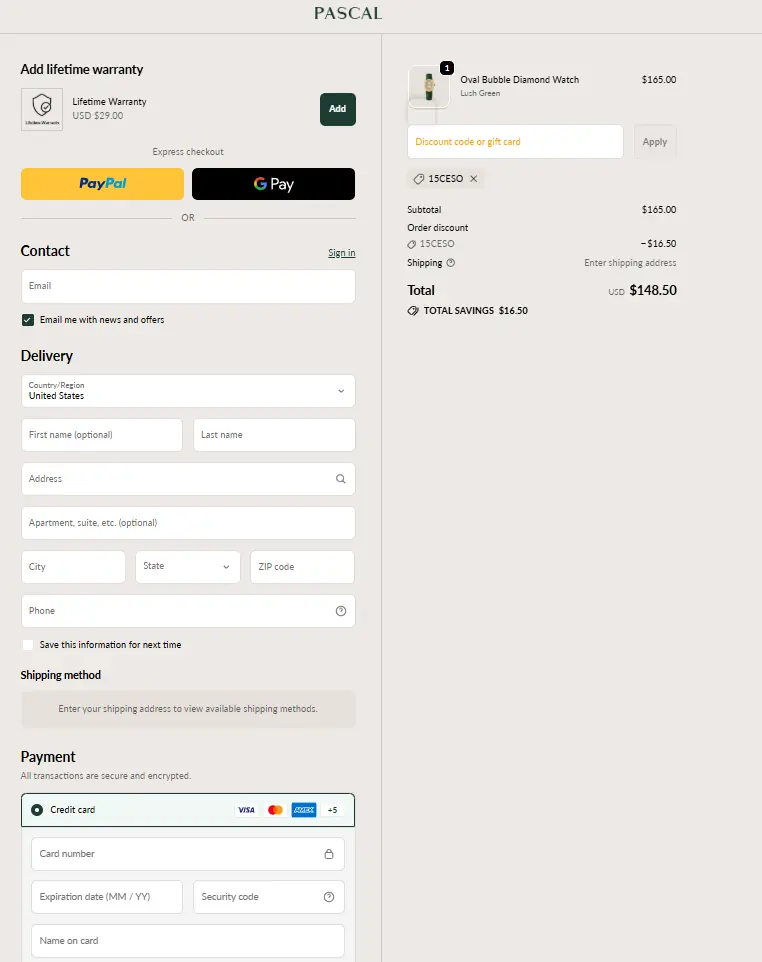
Task: Click the search icon in Address field
Action: 341,479
